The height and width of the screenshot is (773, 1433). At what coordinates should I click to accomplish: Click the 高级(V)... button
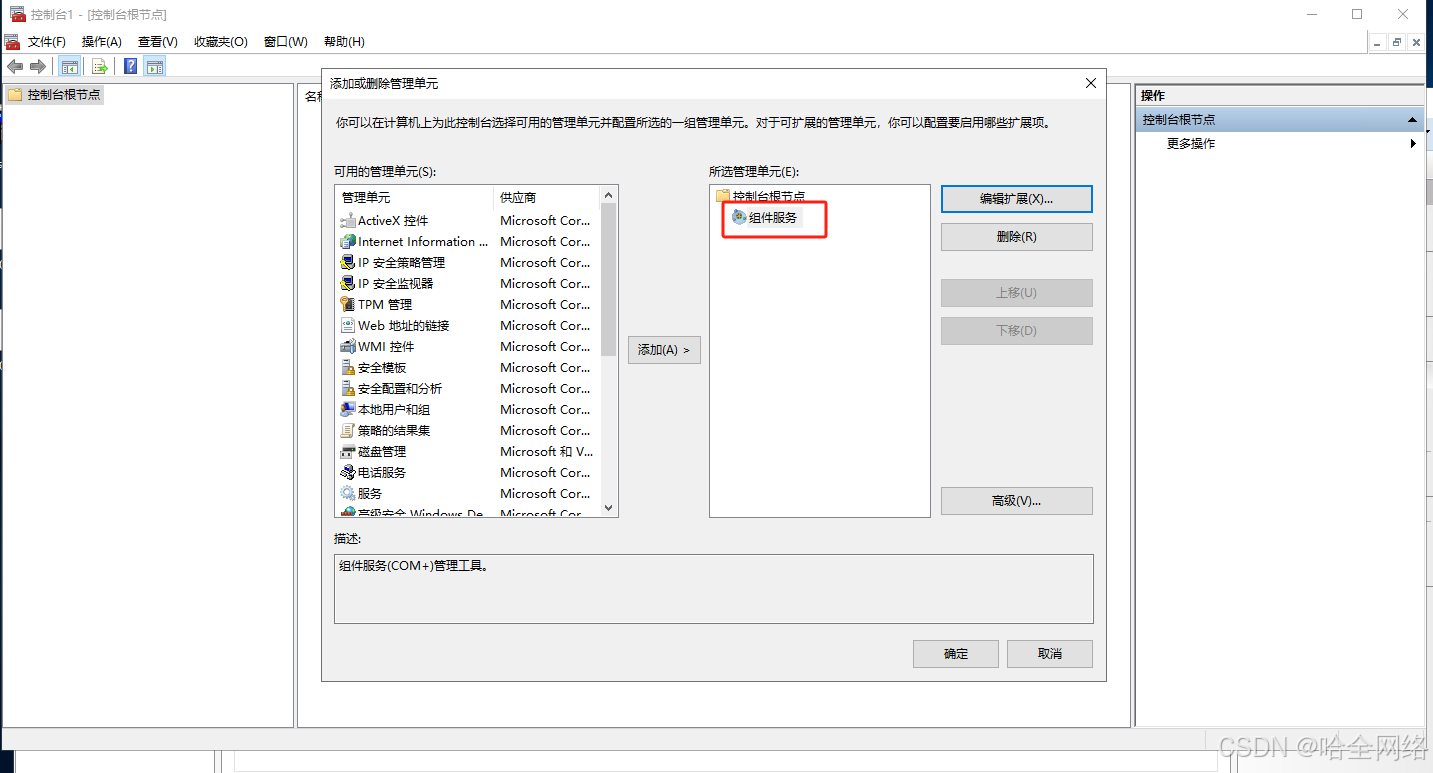[1017, 501]
